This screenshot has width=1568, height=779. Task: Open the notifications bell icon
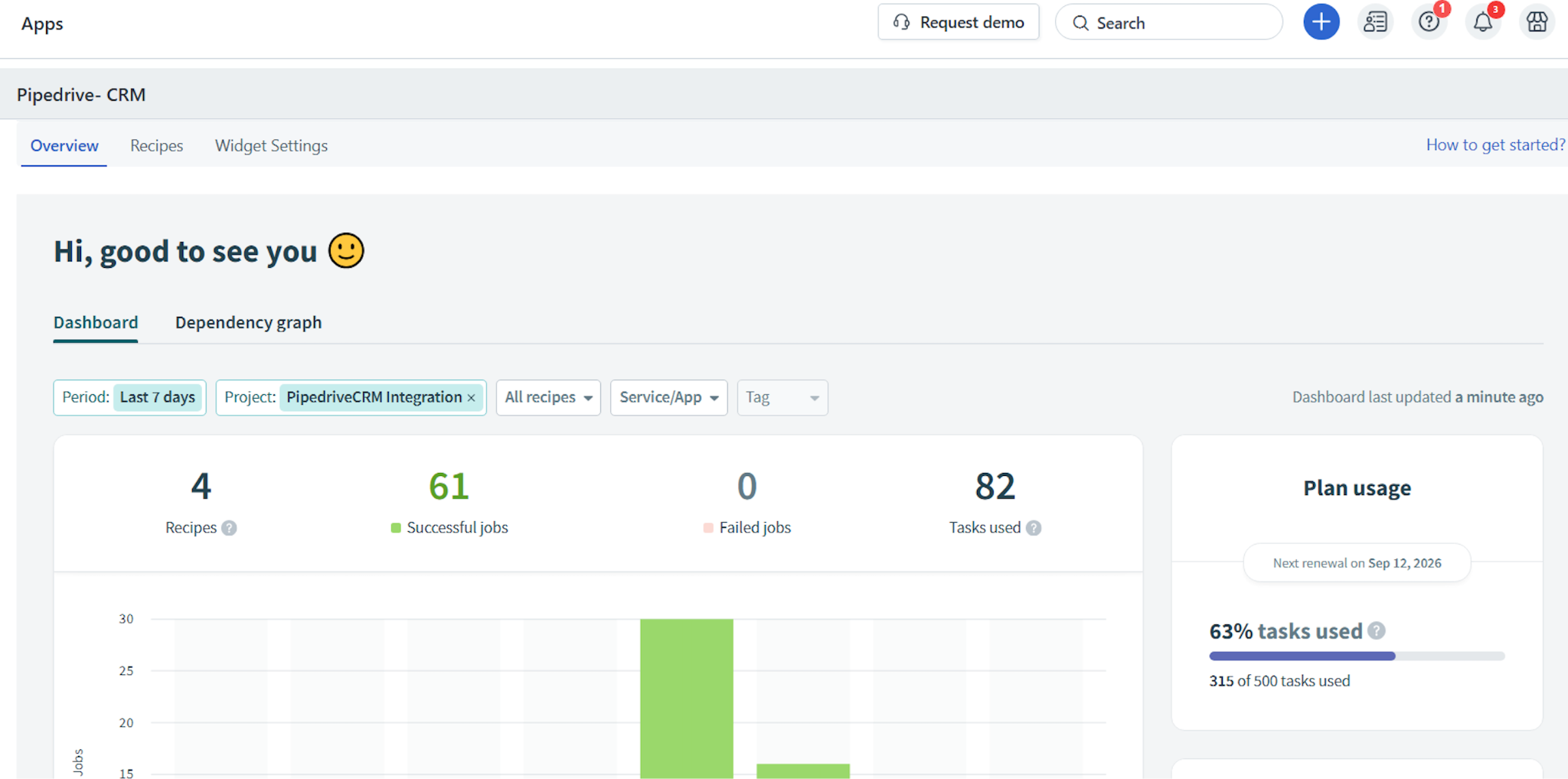pos(1483,22)
